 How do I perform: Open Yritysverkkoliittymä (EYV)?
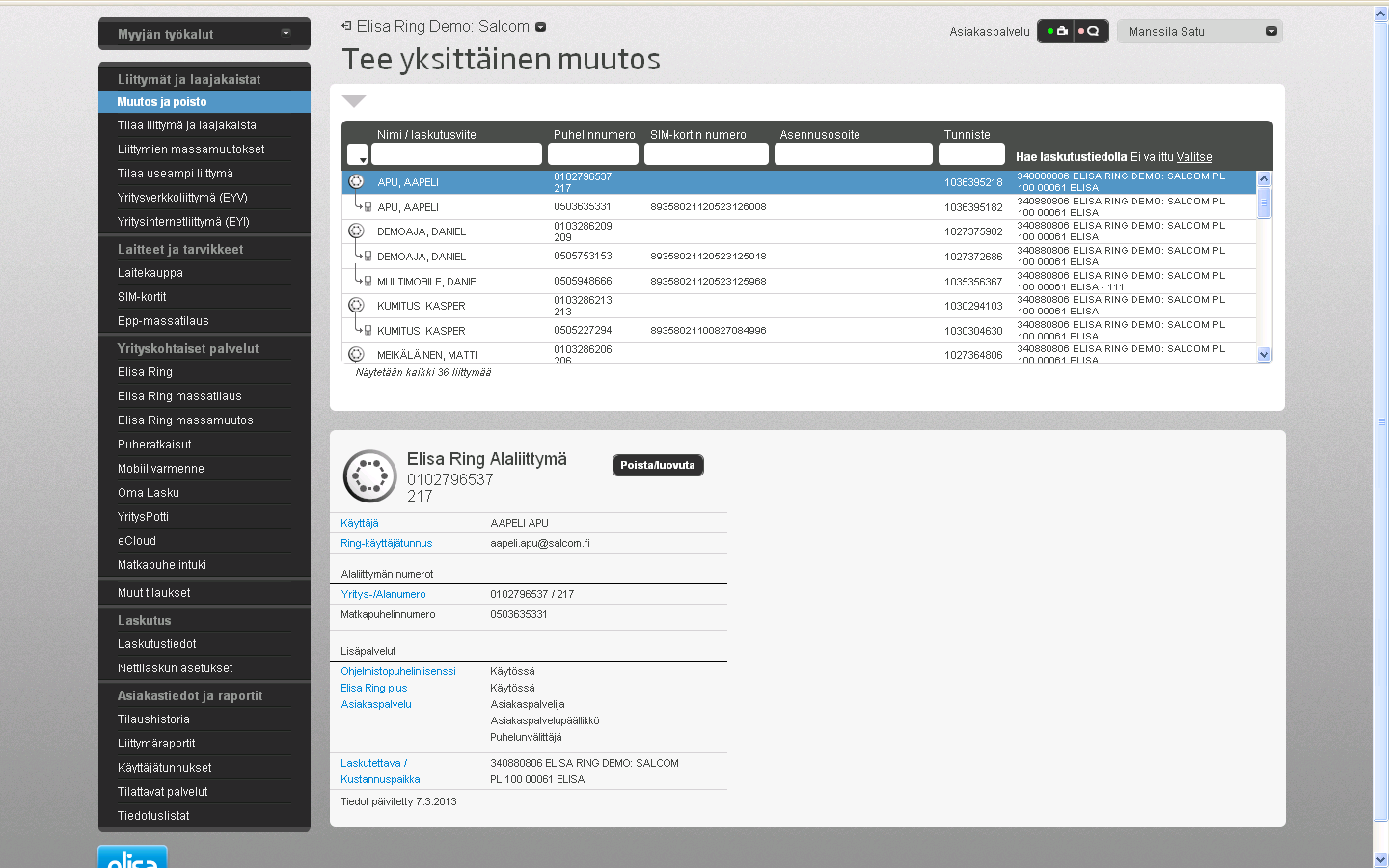click(x=182, y=198)
